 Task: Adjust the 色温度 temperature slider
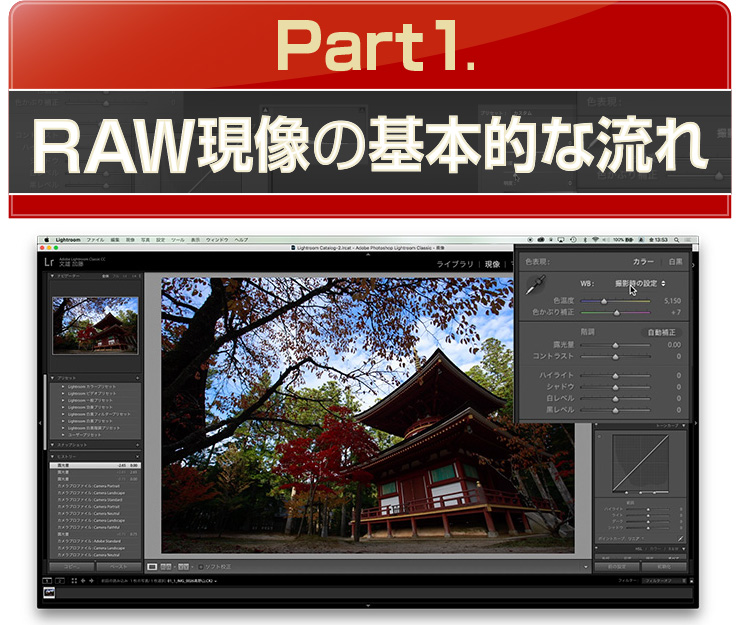[615, 301]
